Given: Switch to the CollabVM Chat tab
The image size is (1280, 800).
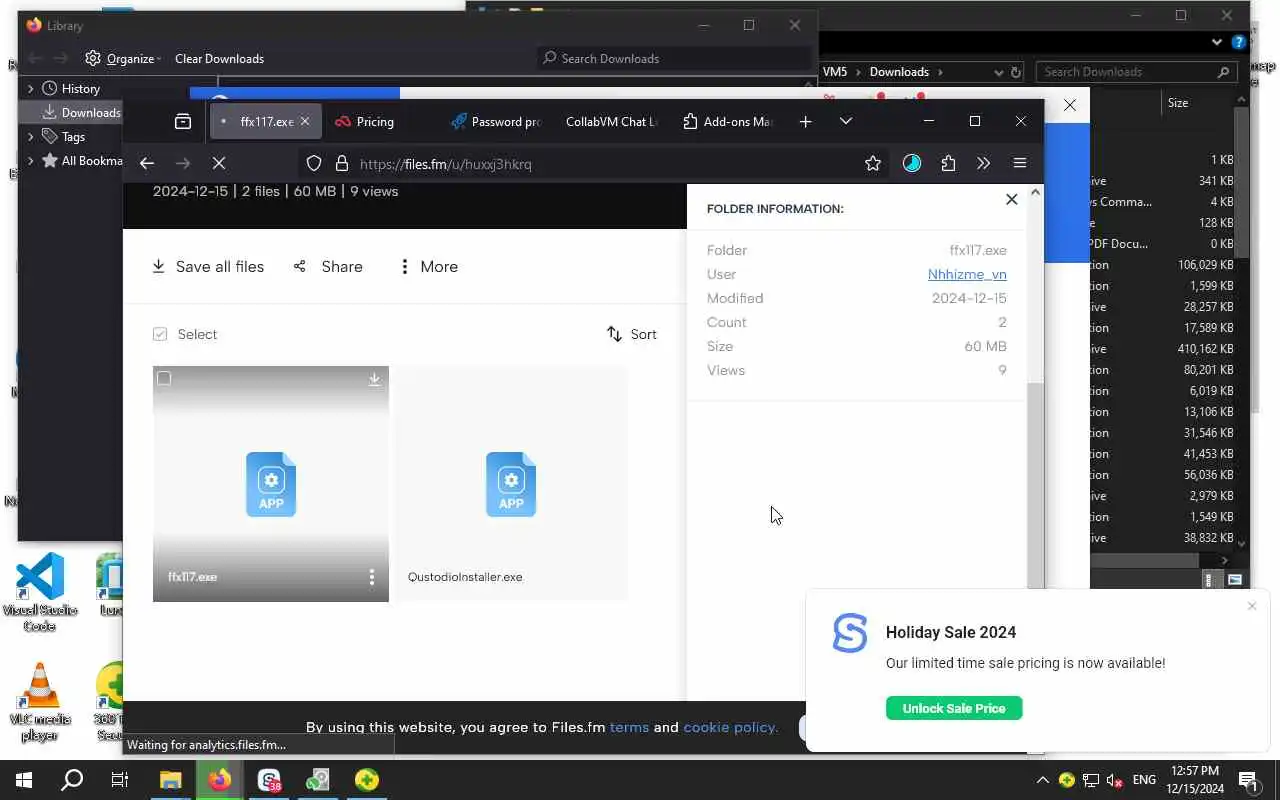Looking at the screenshot, I should (610, 121).
